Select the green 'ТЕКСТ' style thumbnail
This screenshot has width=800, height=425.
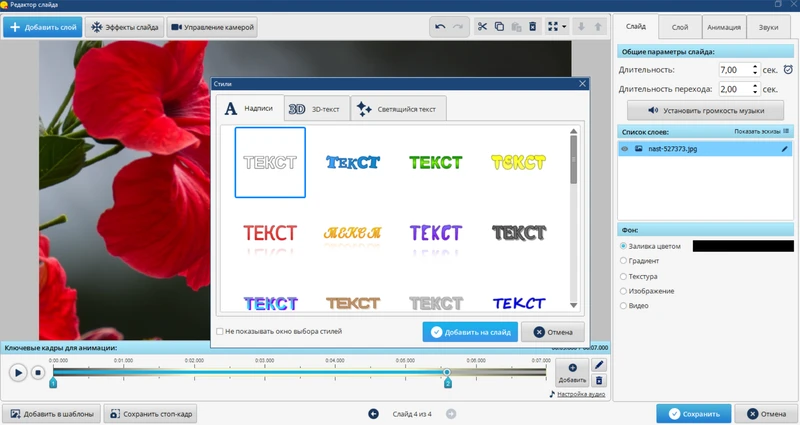click(435, 162)
